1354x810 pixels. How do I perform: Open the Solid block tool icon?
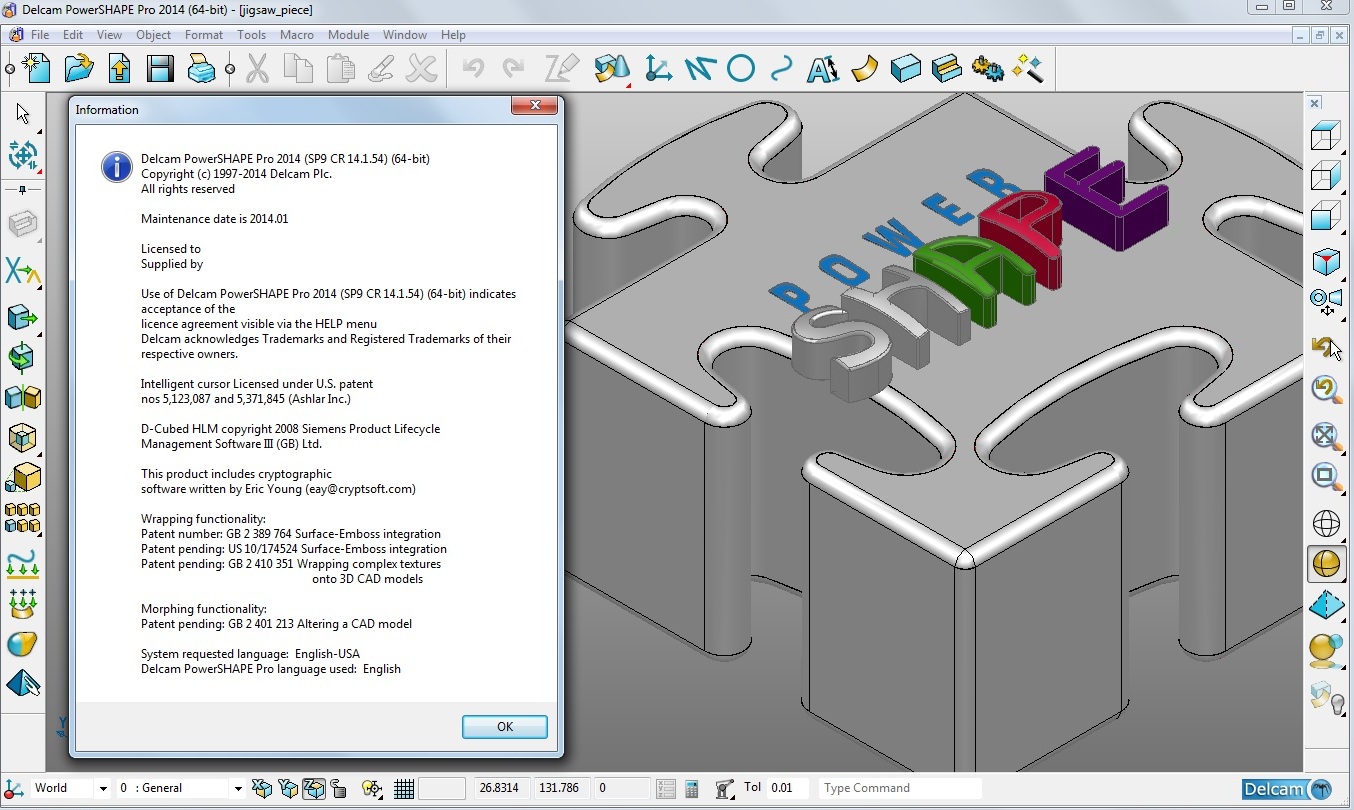click(x=905, y=69)
